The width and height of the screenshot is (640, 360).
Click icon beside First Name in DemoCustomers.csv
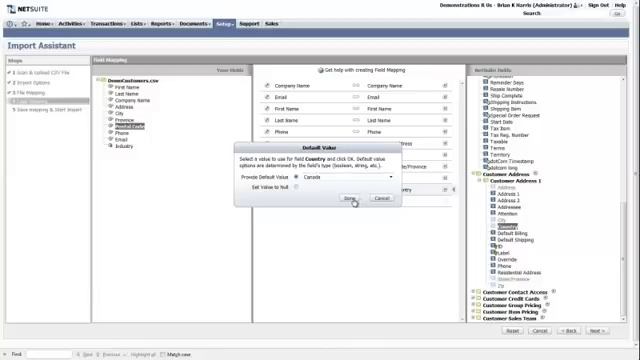(x=111, y=87)
